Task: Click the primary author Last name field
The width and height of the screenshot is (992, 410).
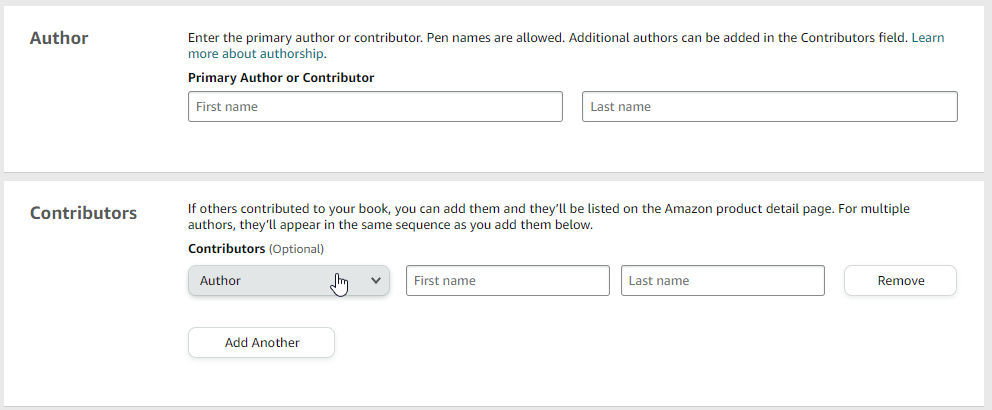Action: coord(769,107)
